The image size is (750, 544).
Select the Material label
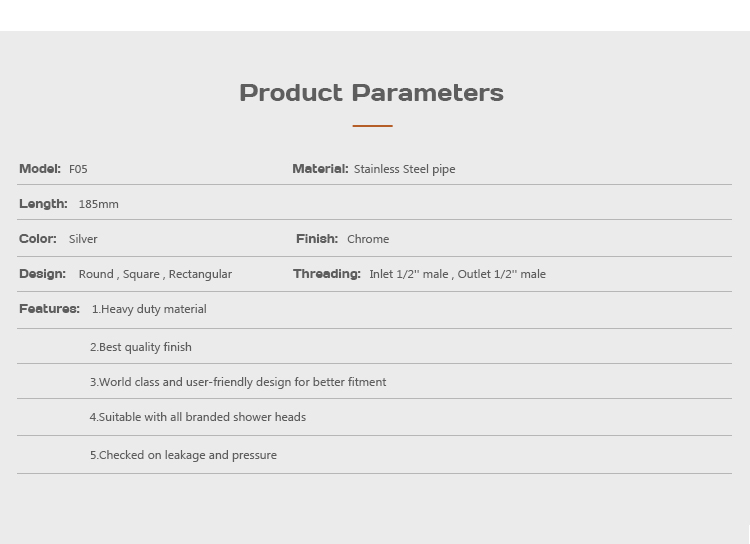(x=320, y=169)
